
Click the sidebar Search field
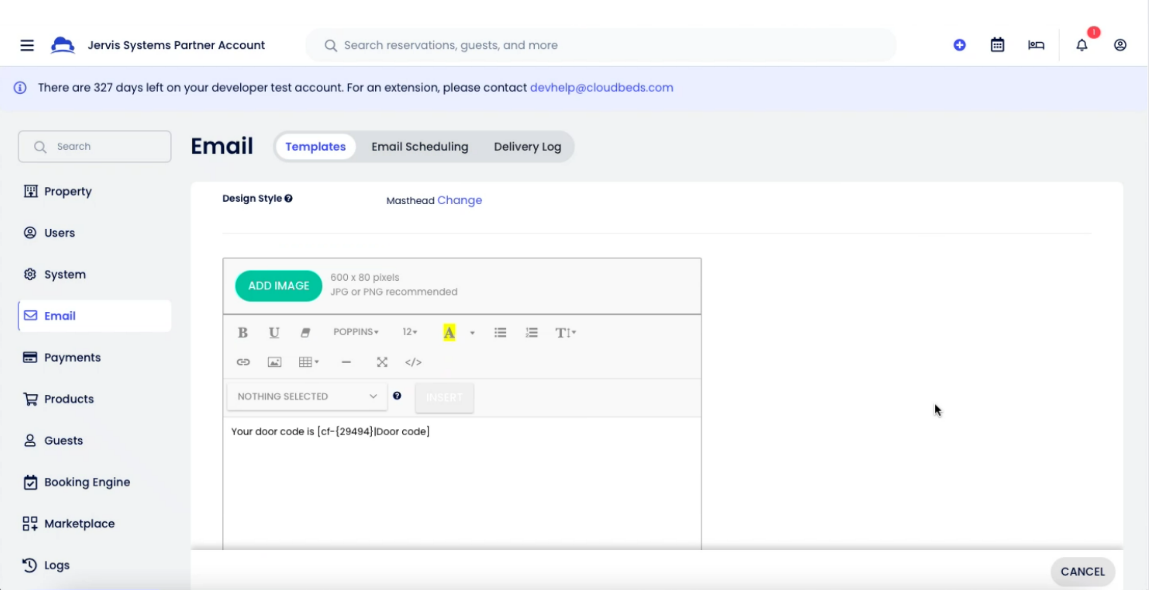click(x=95, y=147)
